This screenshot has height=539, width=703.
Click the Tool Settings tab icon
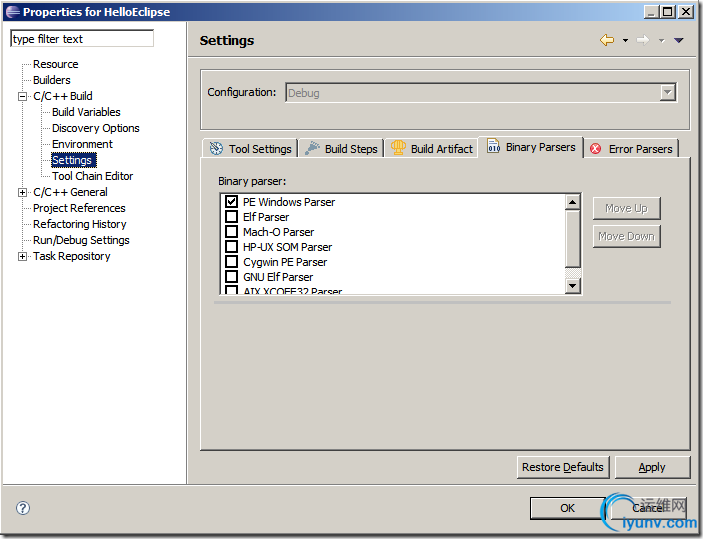tap(216, 149)
